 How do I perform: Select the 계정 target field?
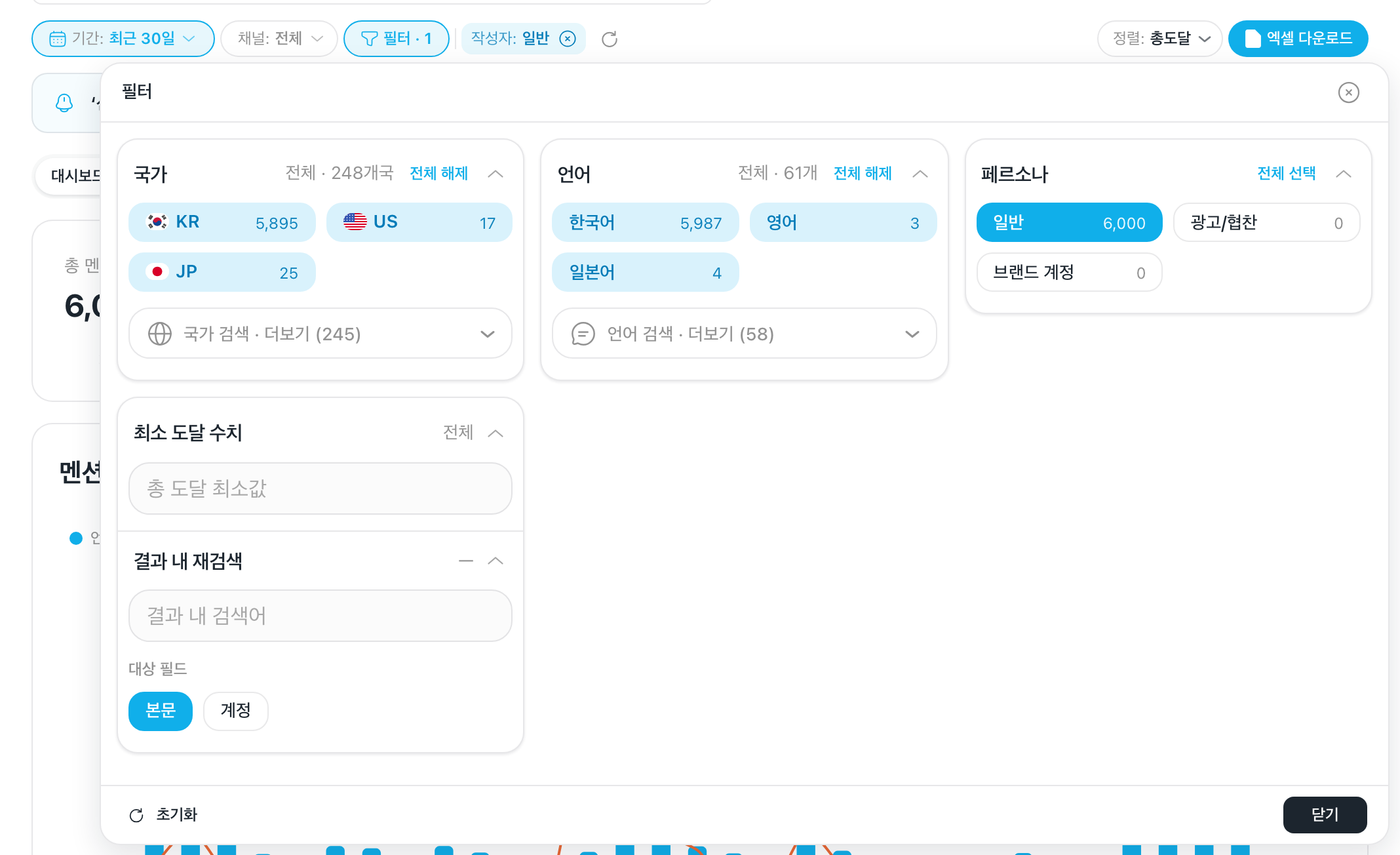coord(236,711)
